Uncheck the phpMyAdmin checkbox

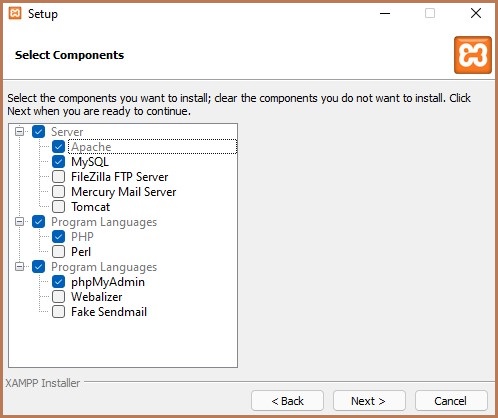click(58, 282)
